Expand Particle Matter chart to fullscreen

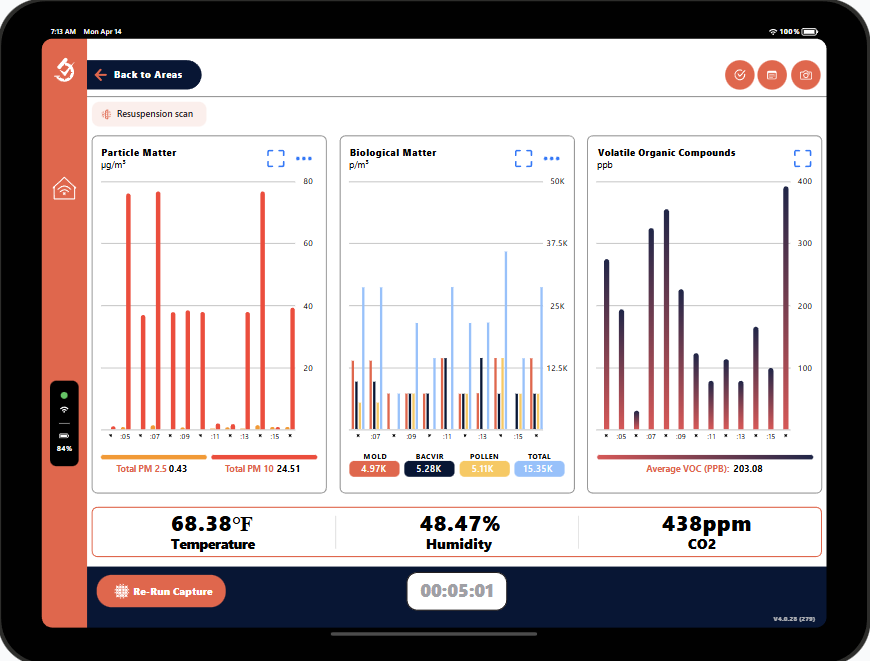coord(275,158)
